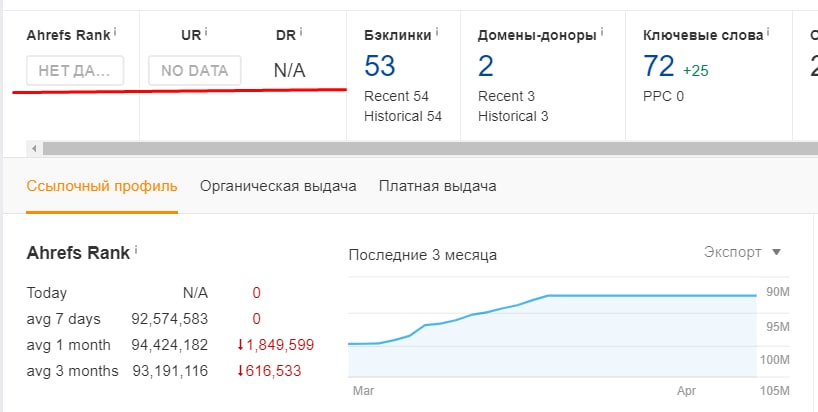
Task: Click the Apr label on chart axis
Action: click(x=687, y=391)
